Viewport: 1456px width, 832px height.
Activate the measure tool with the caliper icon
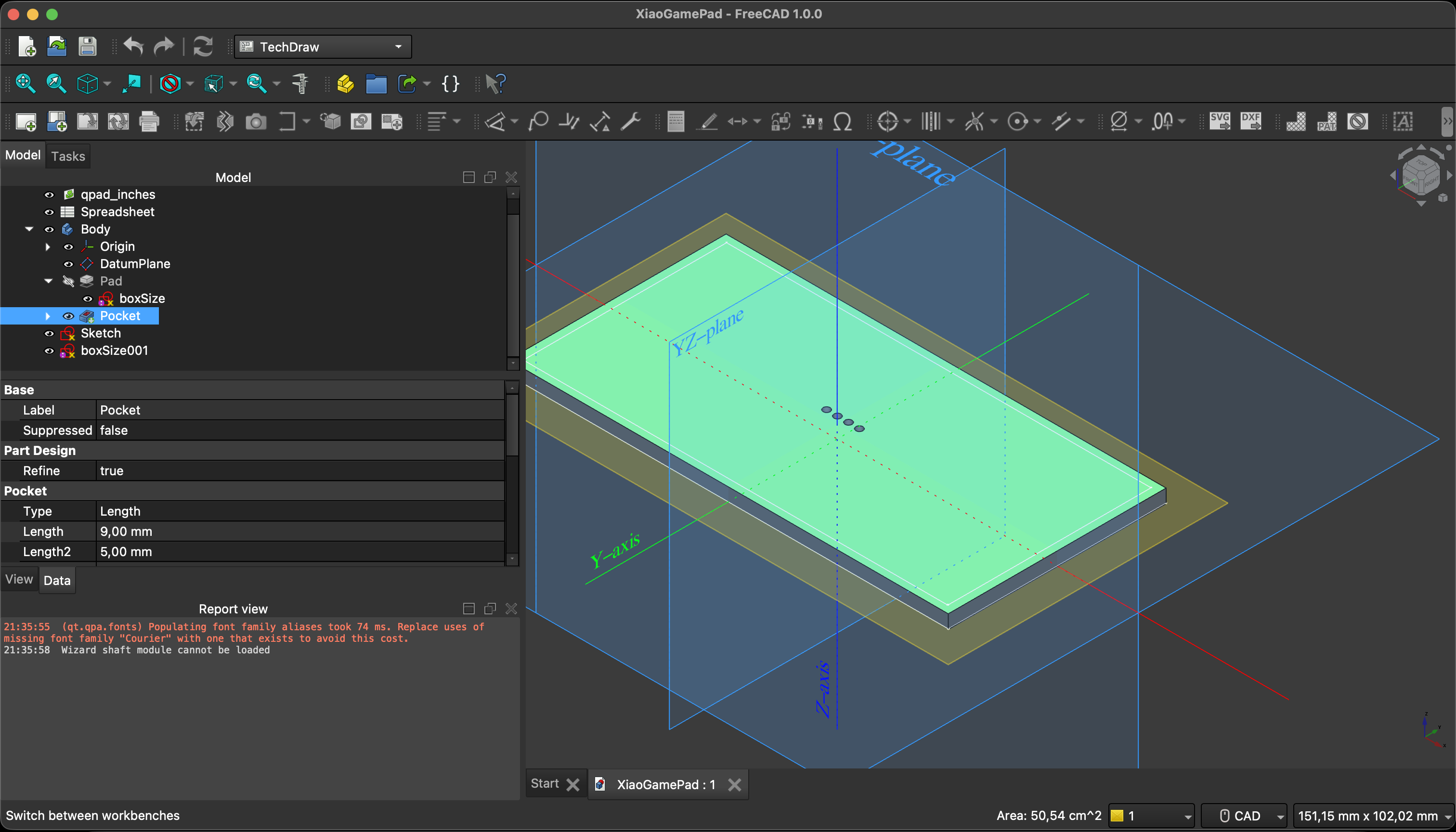pos(301,83)
